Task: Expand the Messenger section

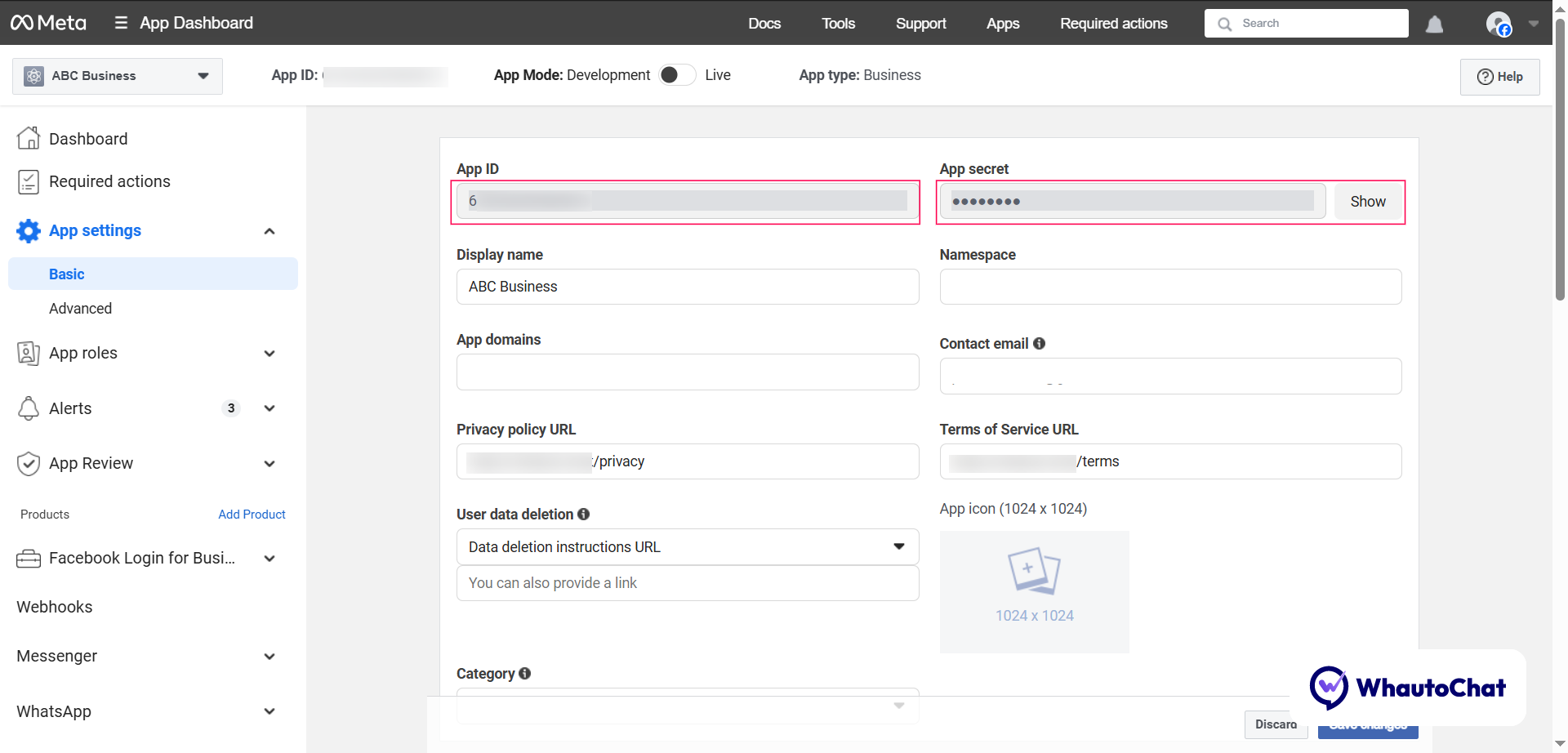Action: pos(269,656)
